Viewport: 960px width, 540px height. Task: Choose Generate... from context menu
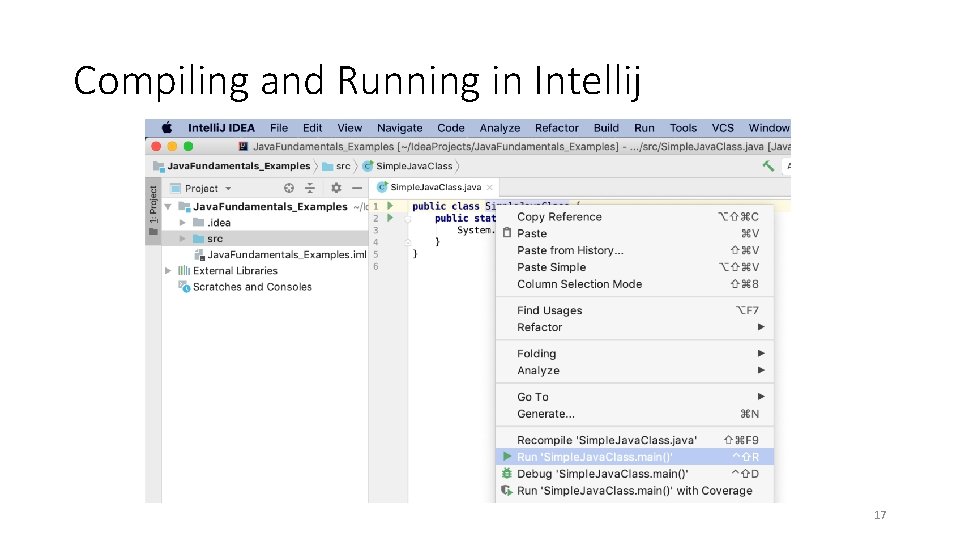coord(634,414)
